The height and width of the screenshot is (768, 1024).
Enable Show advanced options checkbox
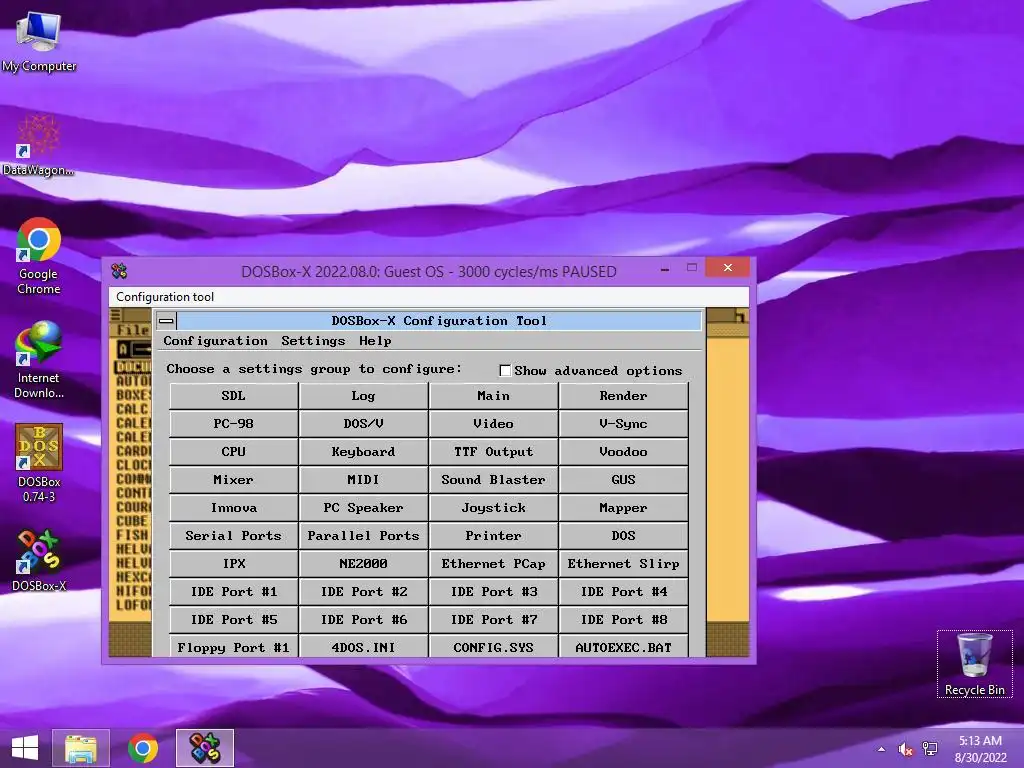pos(505,370)
